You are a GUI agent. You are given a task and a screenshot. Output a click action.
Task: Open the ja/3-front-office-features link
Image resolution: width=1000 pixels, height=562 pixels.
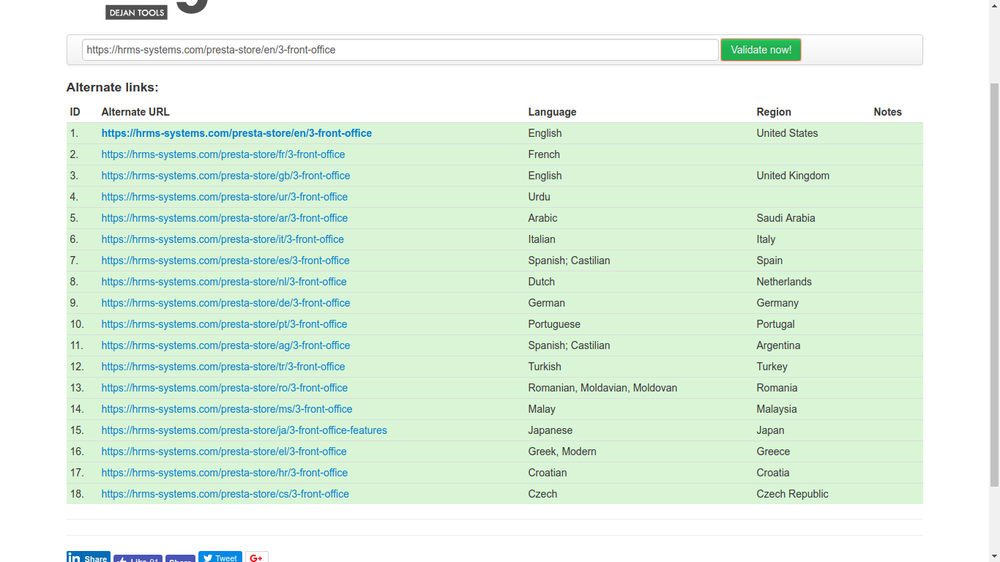tap(244, 430)
